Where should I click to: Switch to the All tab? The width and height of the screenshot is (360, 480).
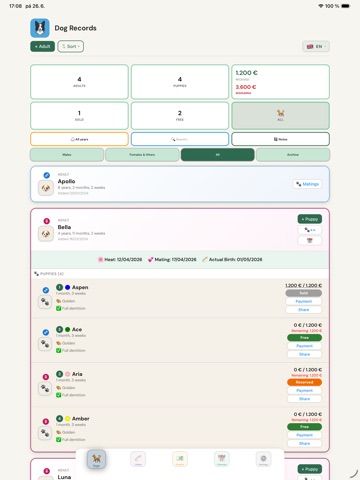point(217,155)
